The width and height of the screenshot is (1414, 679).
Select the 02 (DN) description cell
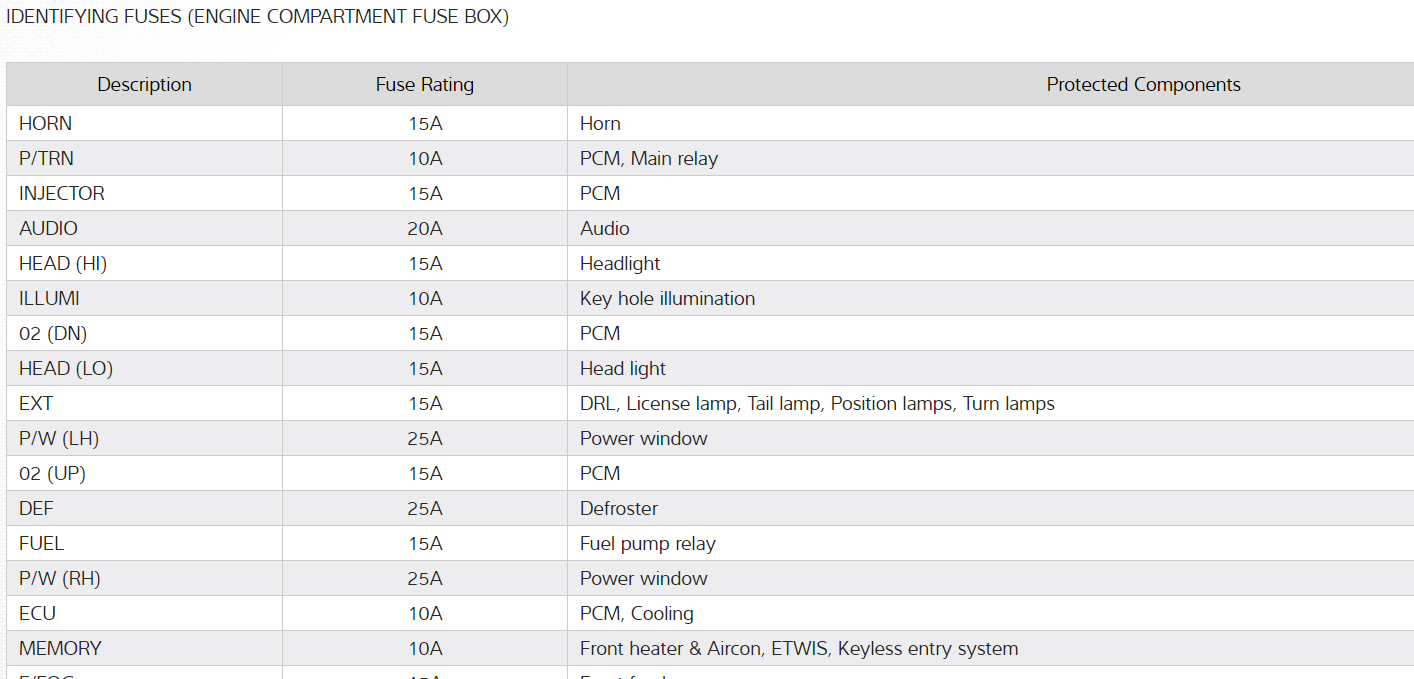53,334
